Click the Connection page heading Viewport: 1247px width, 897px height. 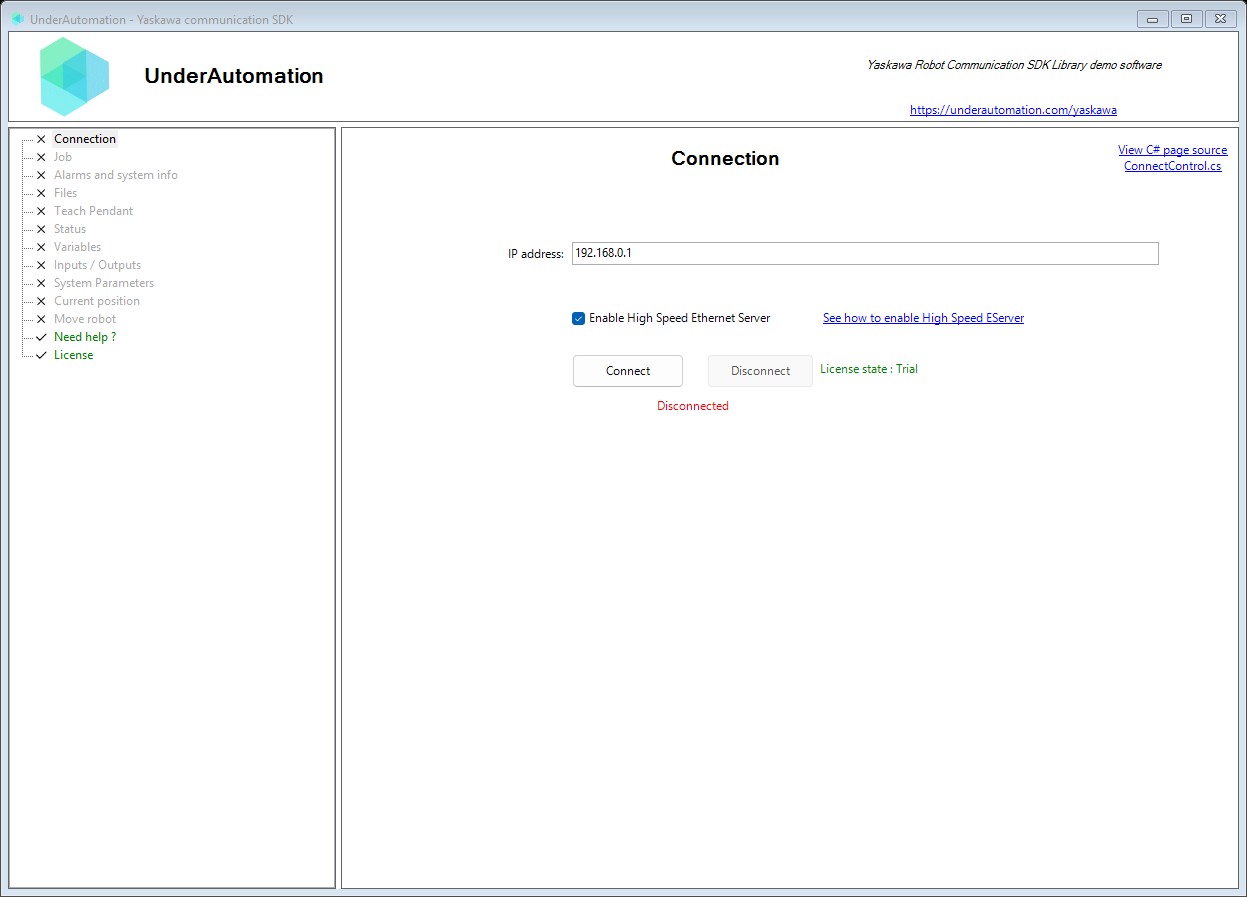point(725,158)
